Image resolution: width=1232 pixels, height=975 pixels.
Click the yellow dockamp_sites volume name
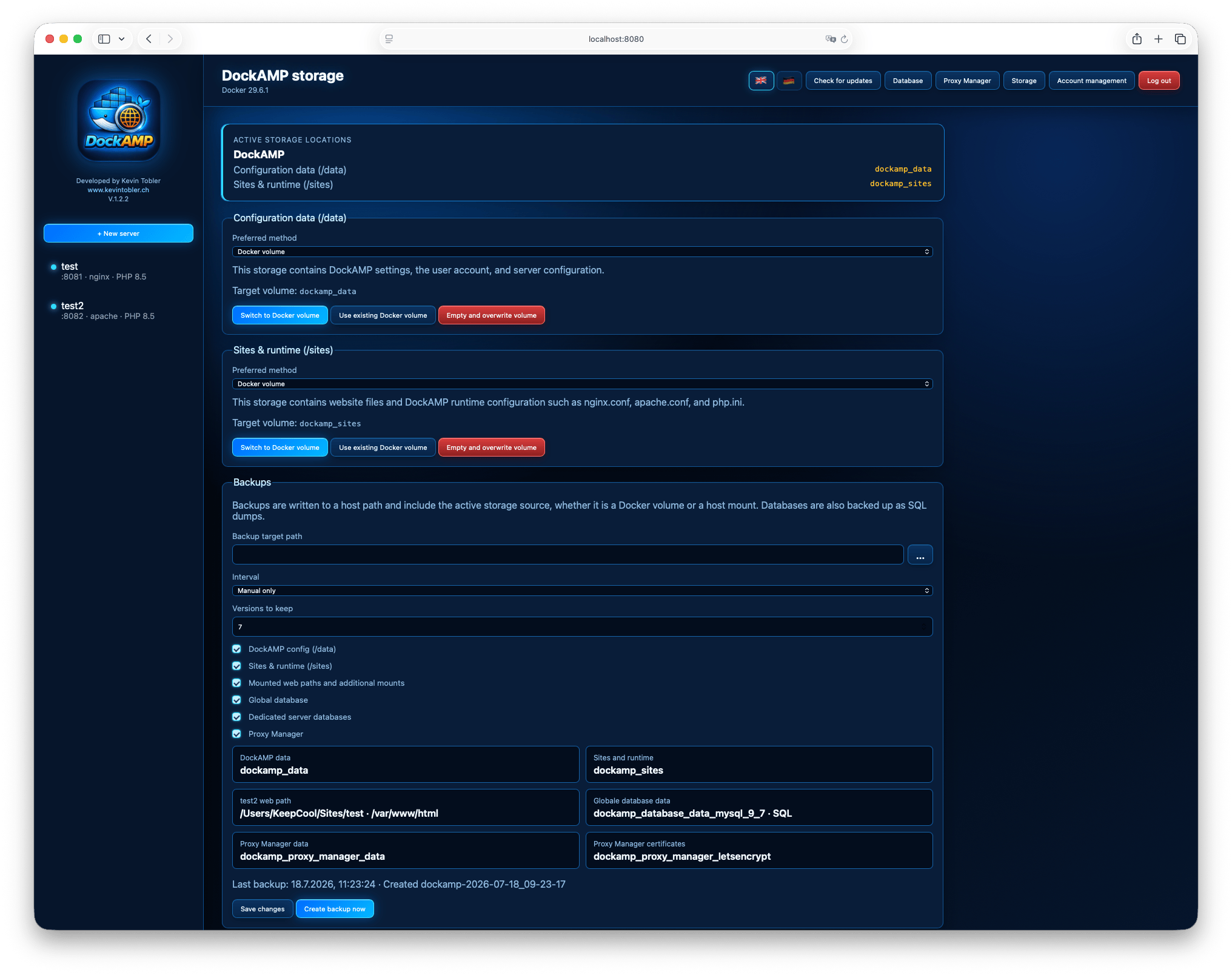click(x=900, y=184)
